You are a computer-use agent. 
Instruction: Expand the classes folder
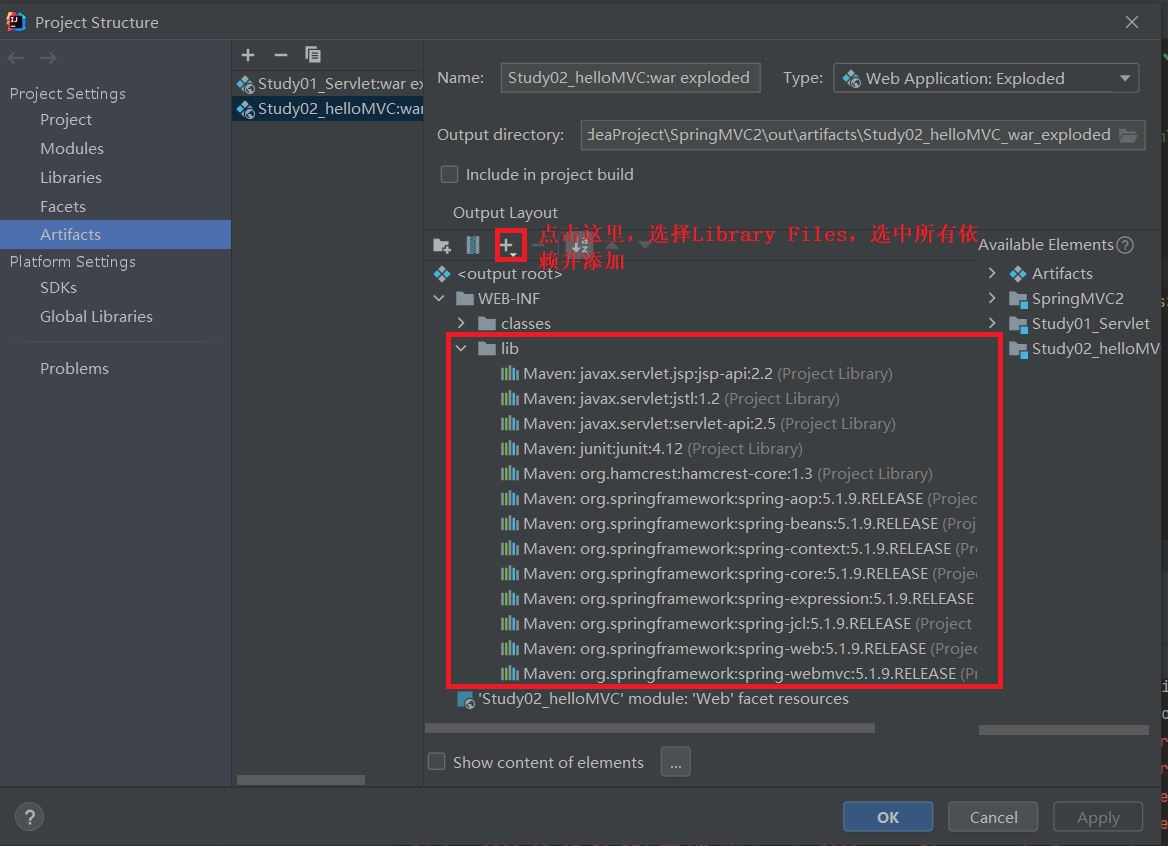(461, 323)
